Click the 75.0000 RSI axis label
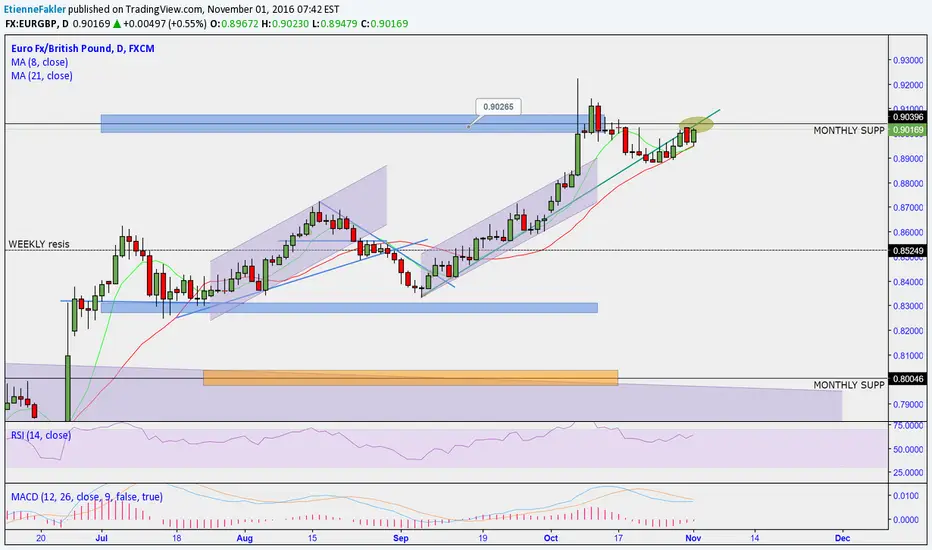 pos(908,426)
